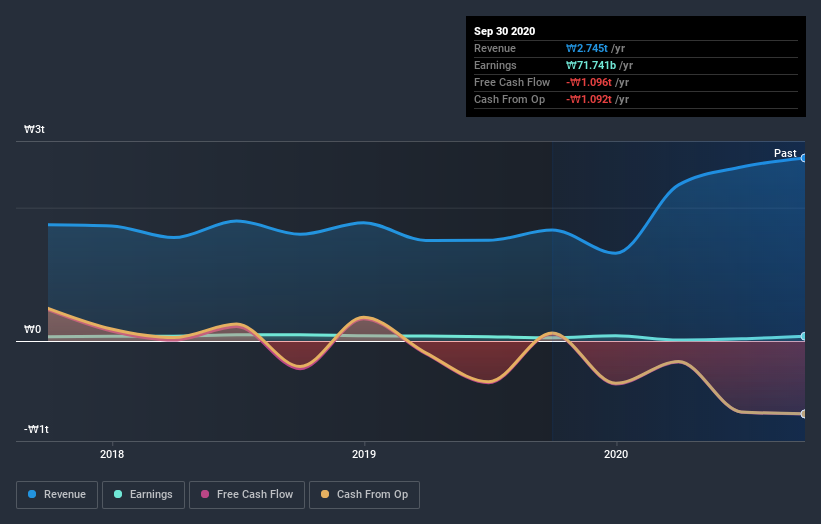Image resolution: width=821 pixels, height=524 pixels.
Task: Click the Free Cash Flow value -₩1.096t
Action: pos(589,82)
